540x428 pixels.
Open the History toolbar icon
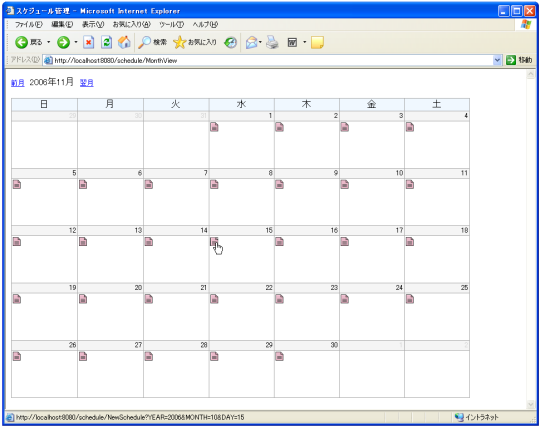point(230,42)
